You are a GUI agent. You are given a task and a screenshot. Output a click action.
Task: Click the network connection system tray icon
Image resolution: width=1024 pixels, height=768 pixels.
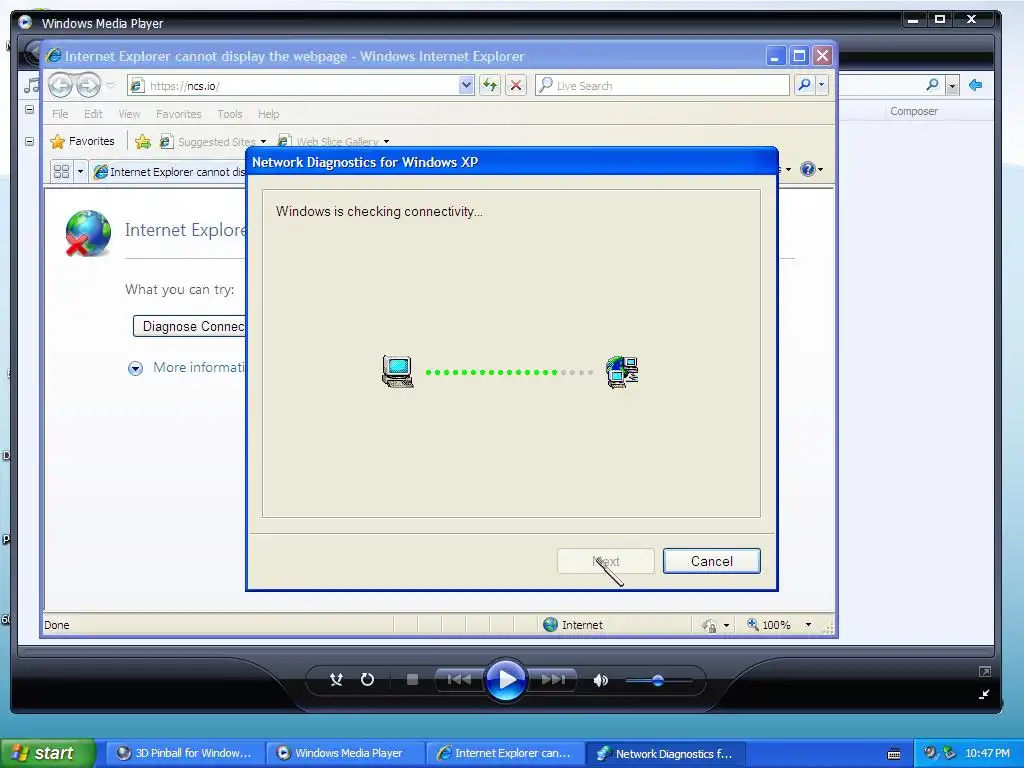click(949, 753)
